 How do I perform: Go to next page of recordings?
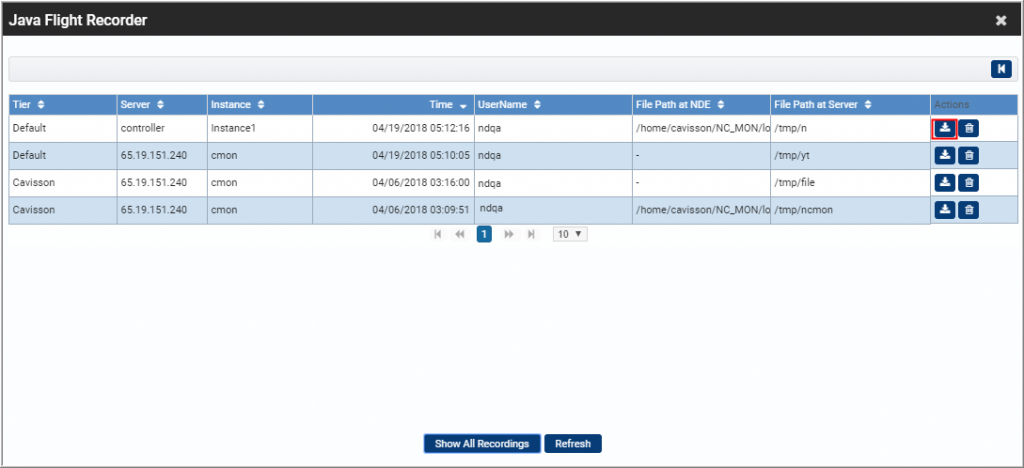click(509, 234)
